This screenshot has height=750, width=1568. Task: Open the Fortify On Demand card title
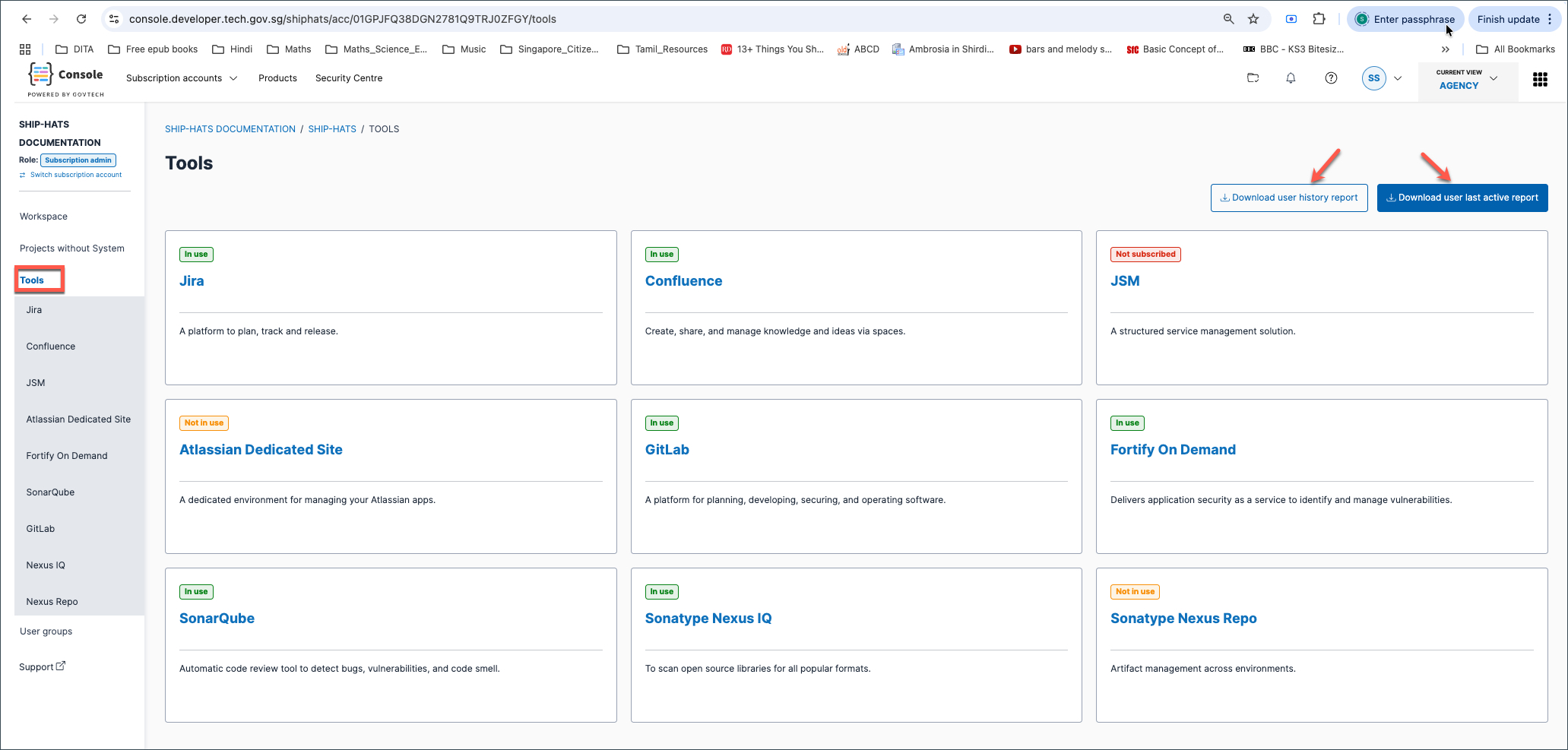pyautogui.click(x=1173, y=450)
